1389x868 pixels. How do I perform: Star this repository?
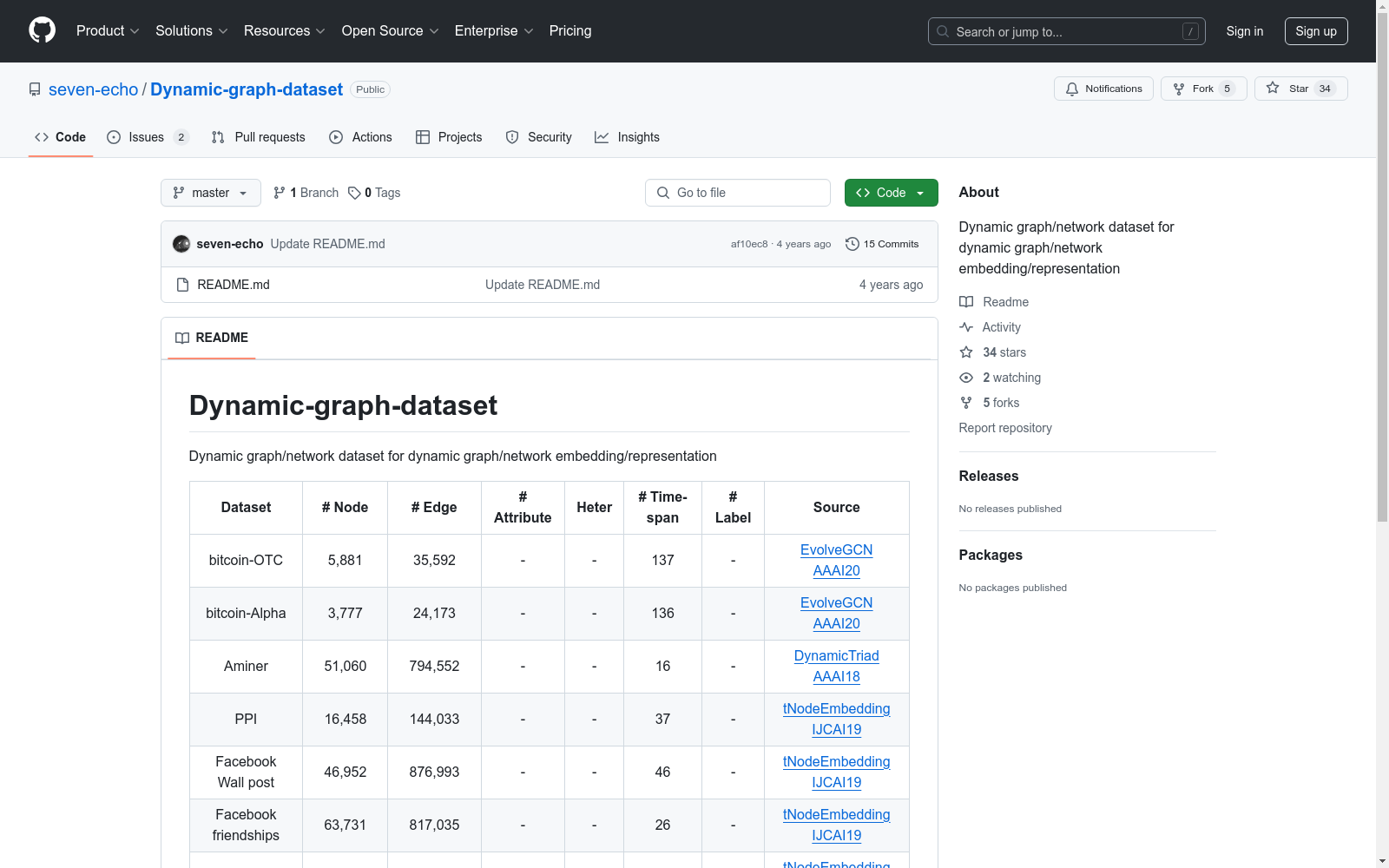tap(1300, 89)
